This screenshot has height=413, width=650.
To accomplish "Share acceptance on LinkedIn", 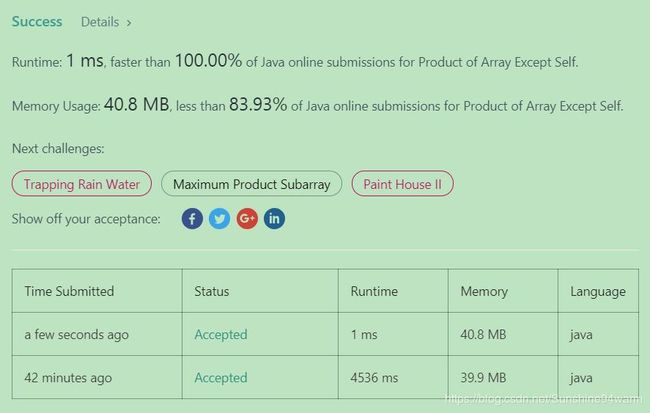I will coord(274,219).
